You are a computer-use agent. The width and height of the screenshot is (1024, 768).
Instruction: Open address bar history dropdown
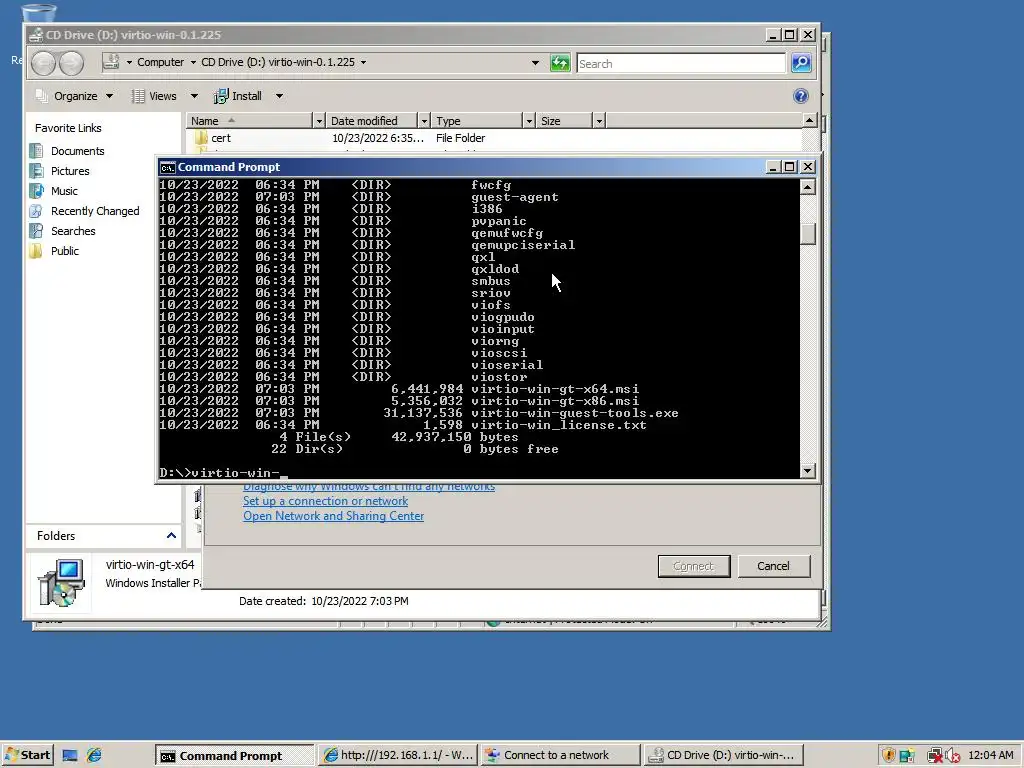coord(536,63)
